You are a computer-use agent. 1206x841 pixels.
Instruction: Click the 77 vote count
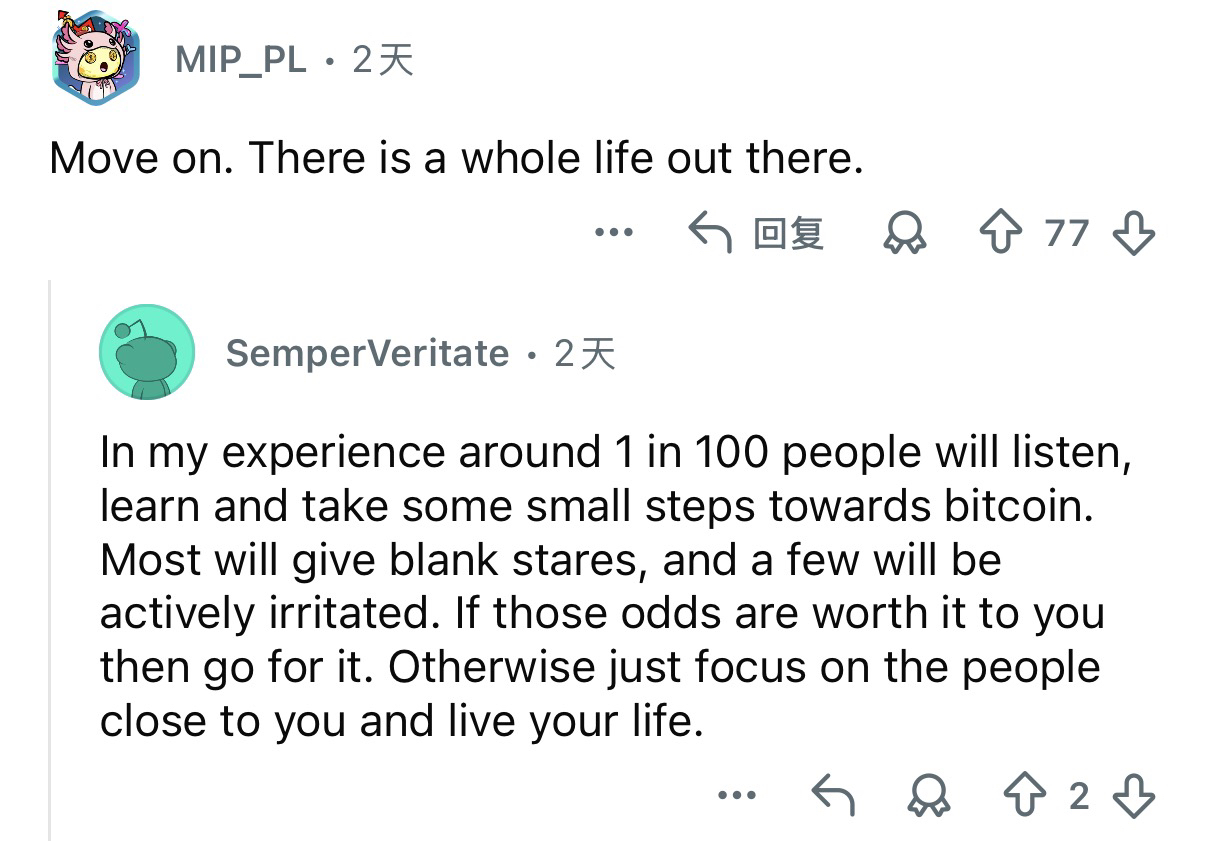pos(1066,233)
